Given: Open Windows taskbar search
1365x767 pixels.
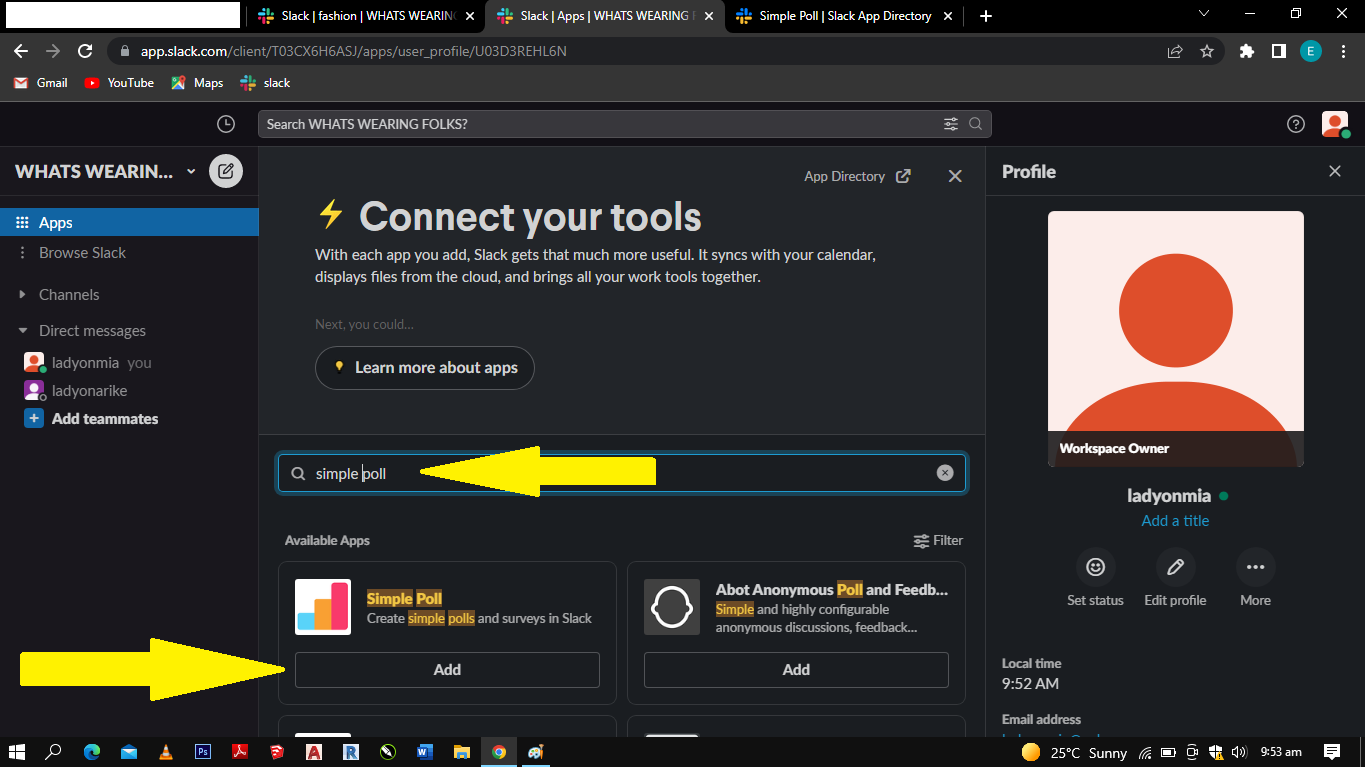Looking at the screenshot, I should [x=53, y=752].
